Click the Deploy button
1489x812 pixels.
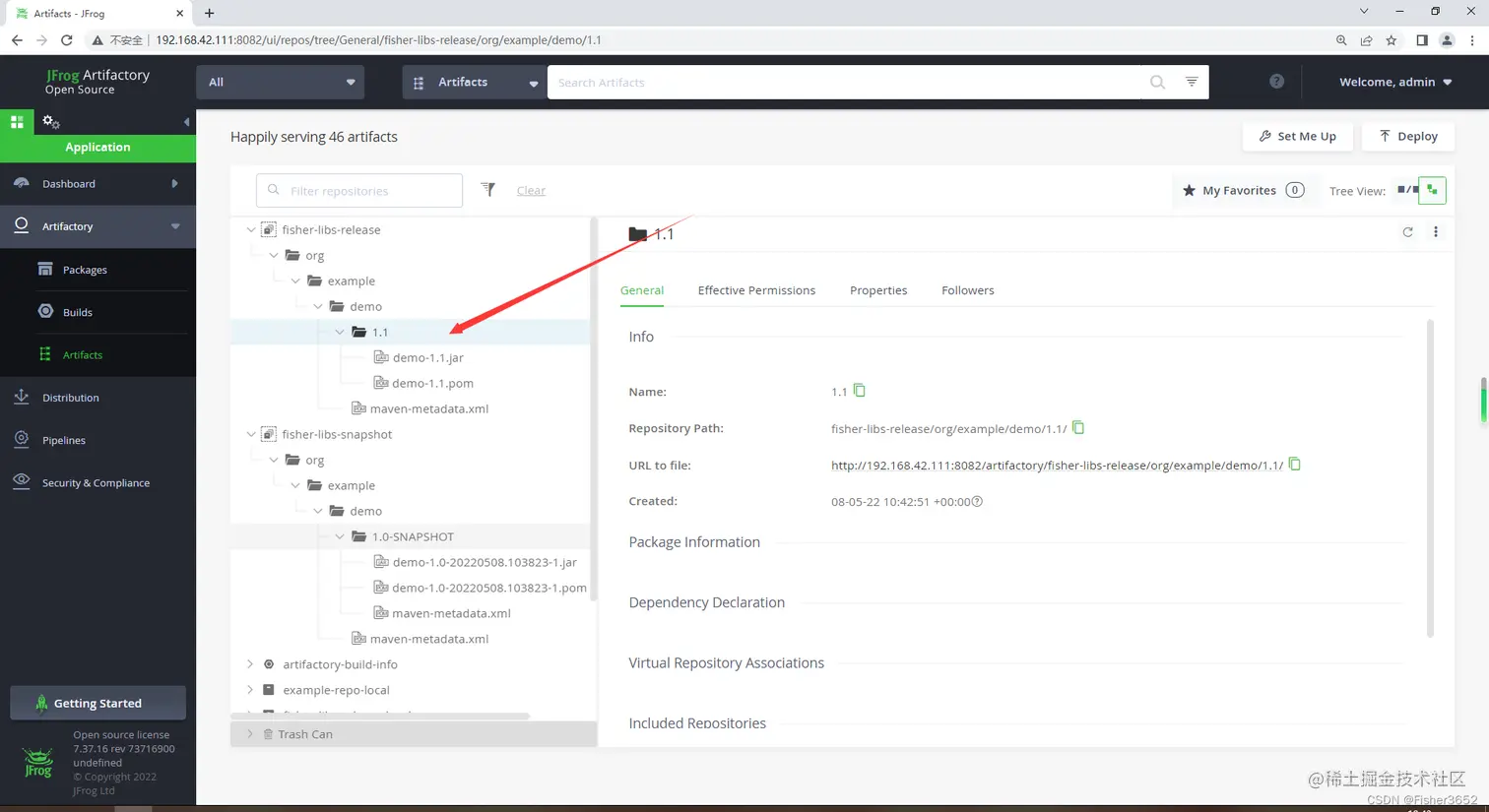pyautogui.click(x=1408, y=136)
